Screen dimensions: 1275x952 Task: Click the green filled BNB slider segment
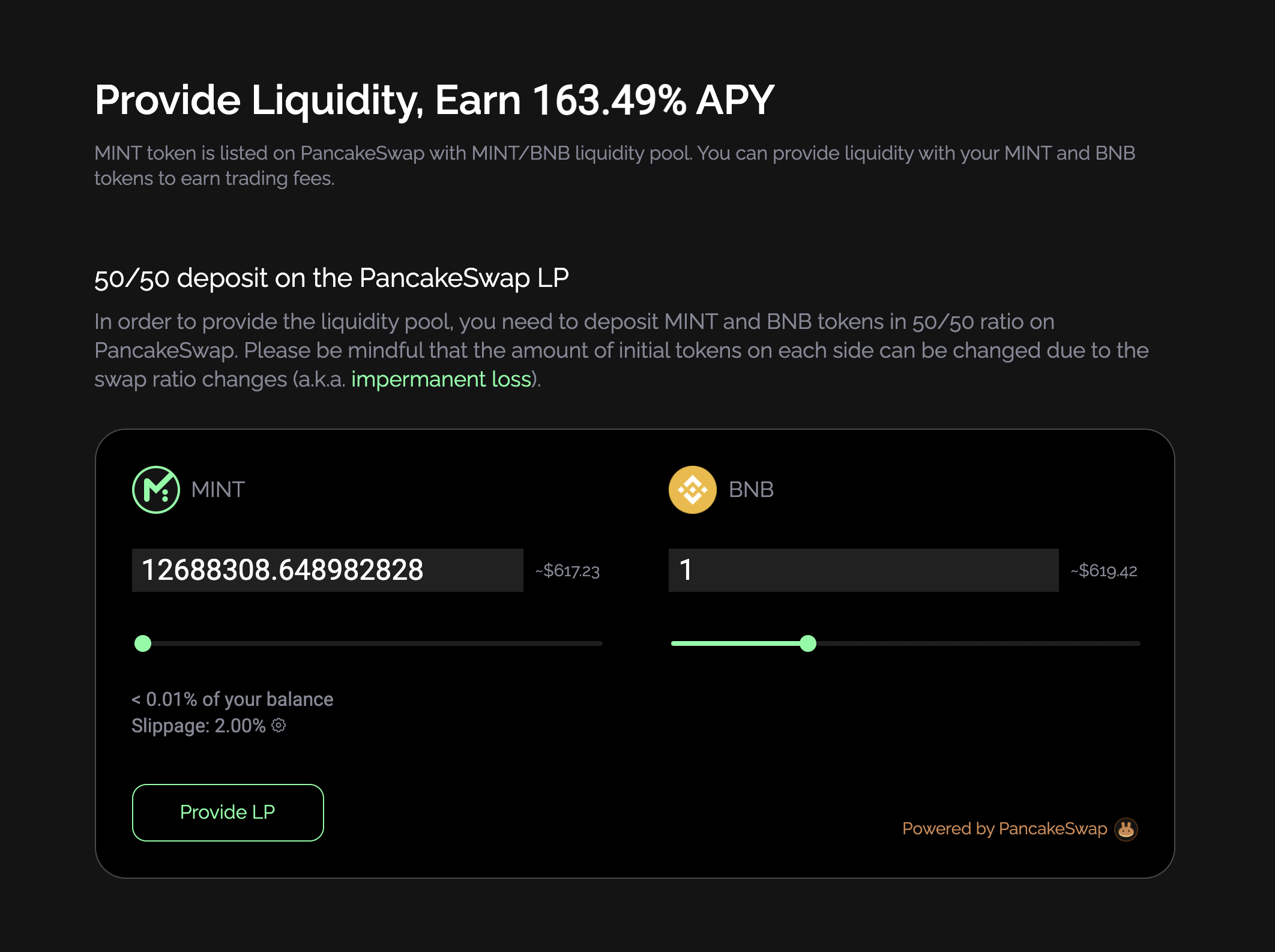point(735,643)
